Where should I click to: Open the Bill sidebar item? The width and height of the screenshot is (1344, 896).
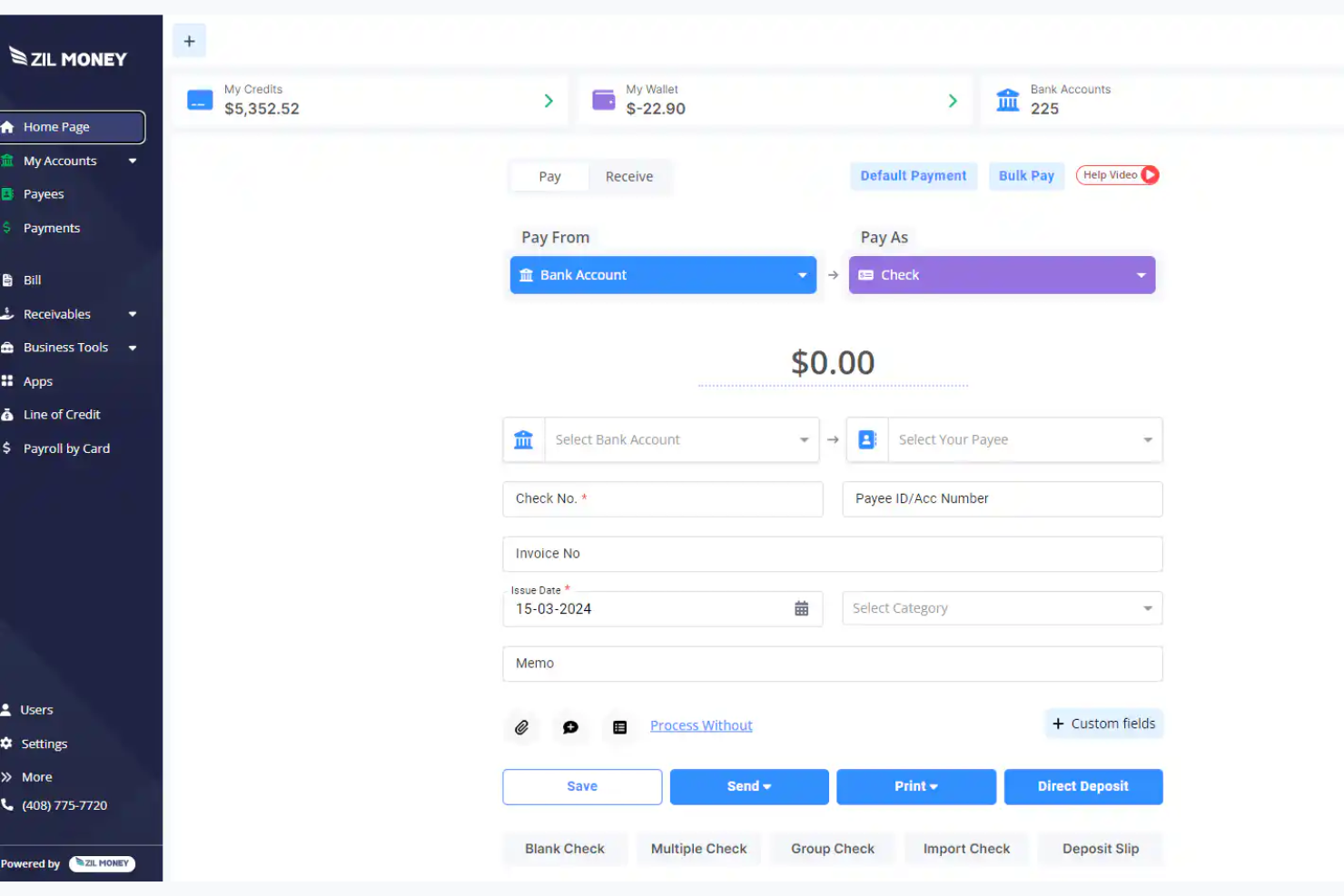click(32, 281)
